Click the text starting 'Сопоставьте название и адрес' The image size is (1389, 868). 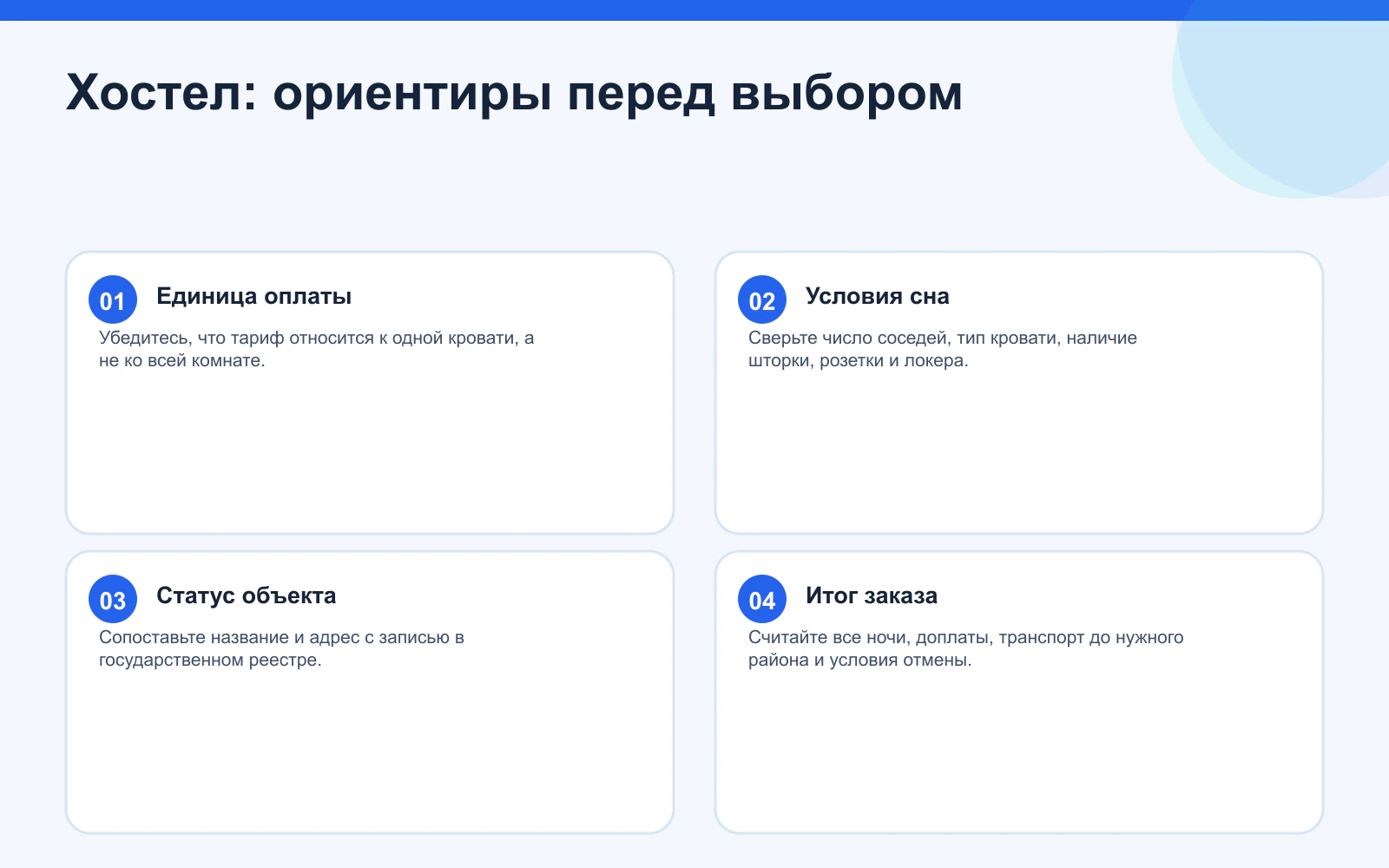[x=281, y=648]
